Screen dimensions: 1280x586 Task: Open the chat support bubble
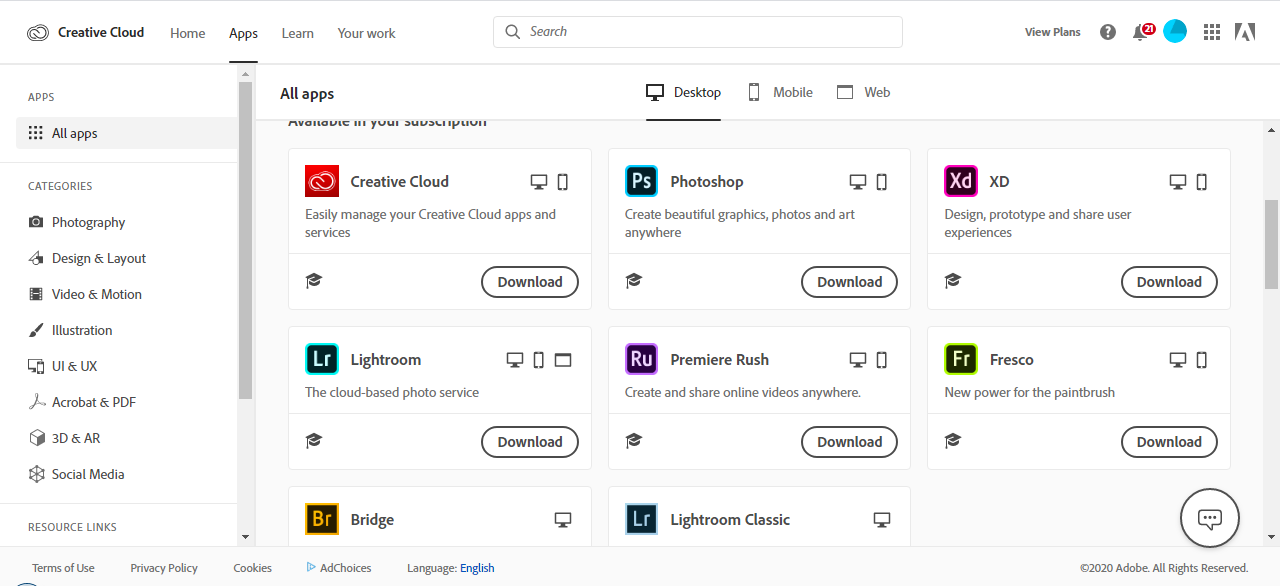point(1210,519)
